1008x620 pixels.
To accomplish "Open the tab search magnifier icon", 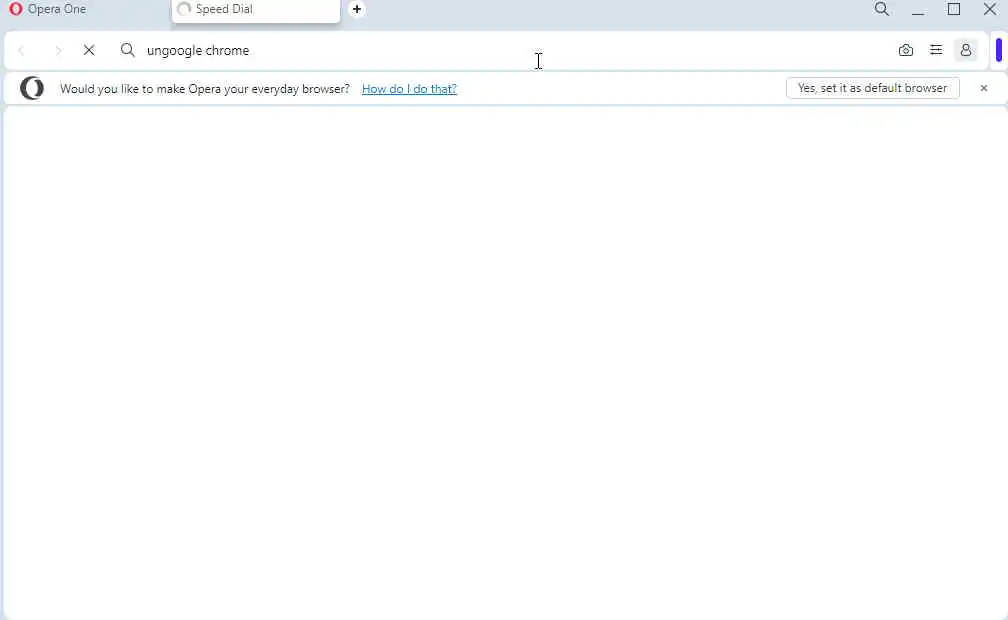I will tap(882, 9).
